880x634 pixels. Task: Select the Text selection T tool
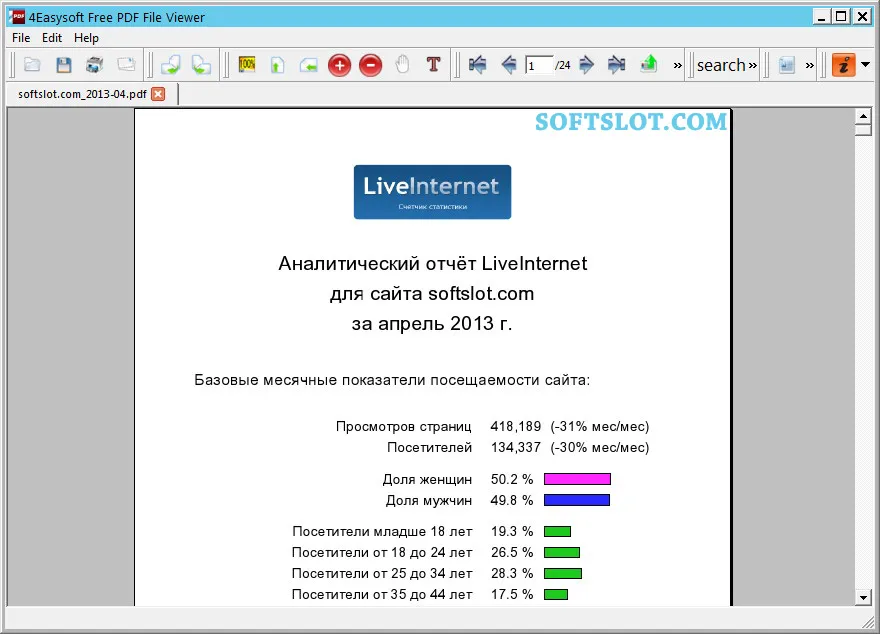pyautogui.click(x=433, y=65)
